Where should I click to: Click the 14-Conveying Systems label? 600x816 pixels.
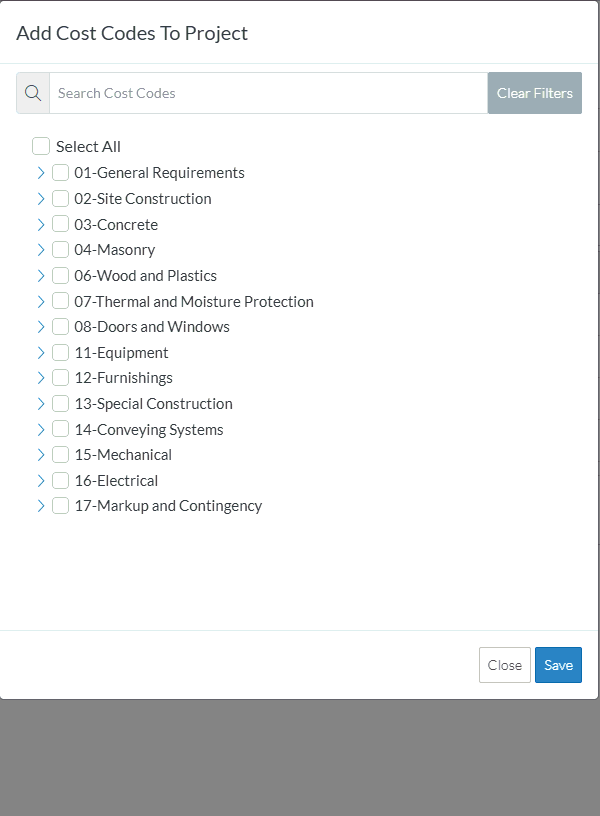click(149, 430)
